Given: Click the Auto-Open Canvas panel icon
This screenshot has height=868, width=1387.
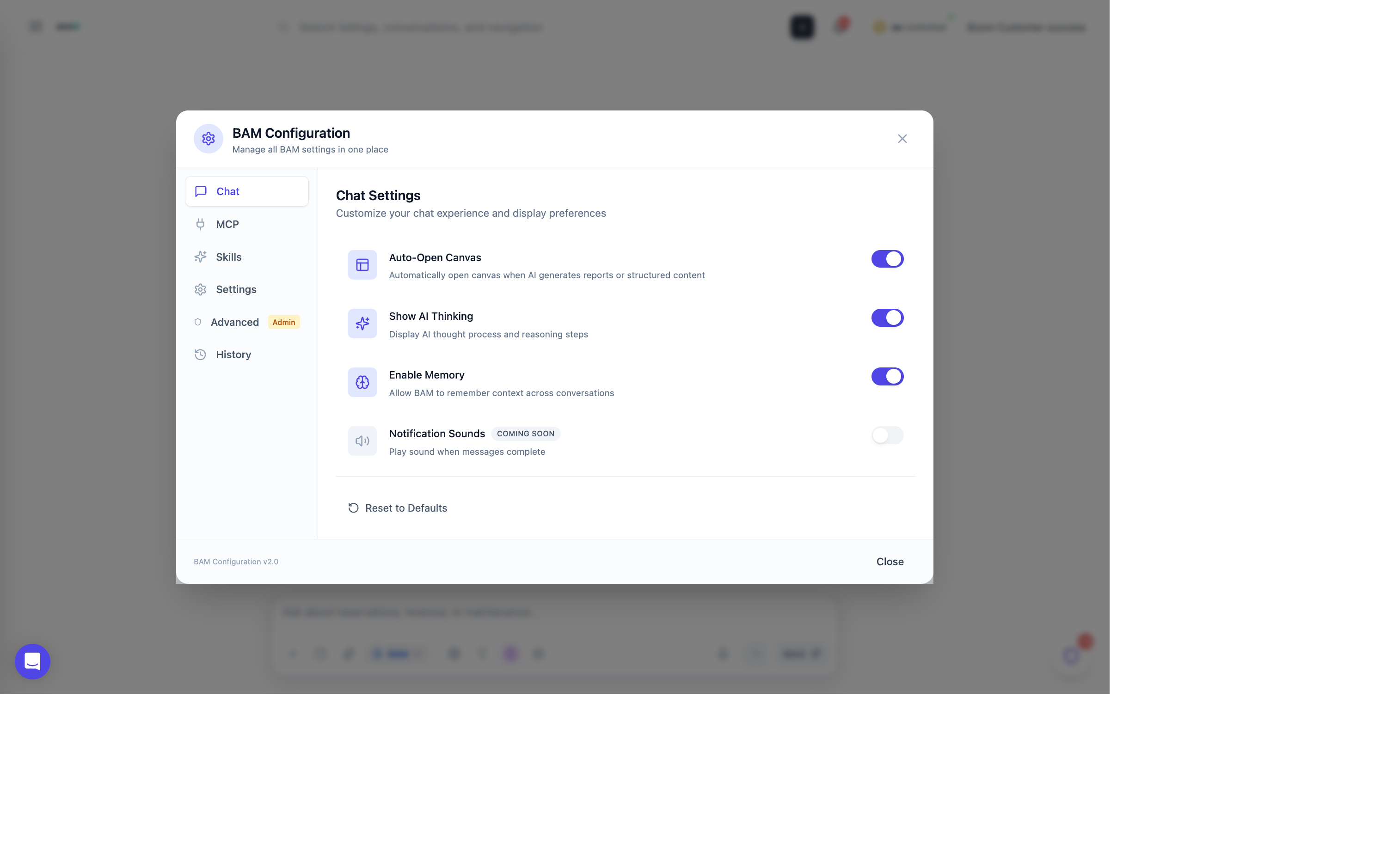Looking at the screenshot, I should (x=362, y=265).
